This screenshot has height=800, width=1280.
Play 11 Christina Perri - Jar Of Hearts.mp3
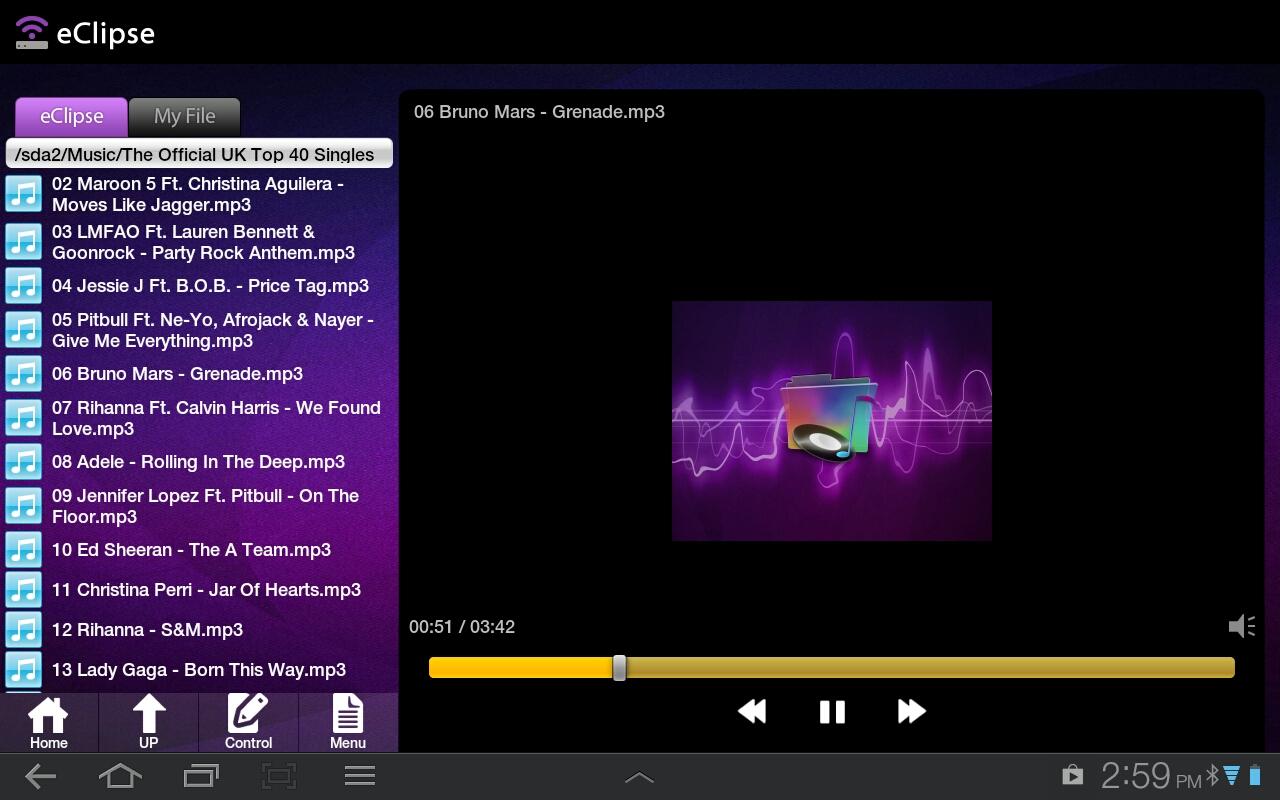pyautogui.click(x=206, y=590)
